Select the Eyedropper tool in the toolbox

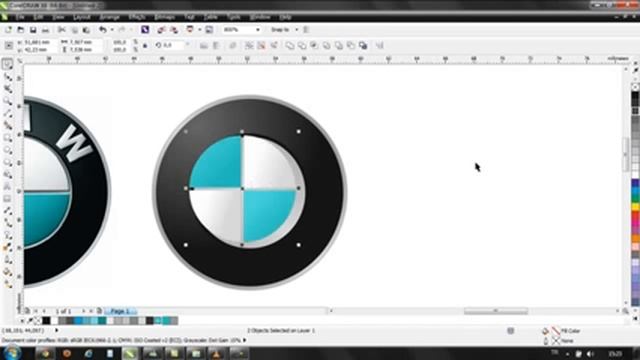click(7, 247)
